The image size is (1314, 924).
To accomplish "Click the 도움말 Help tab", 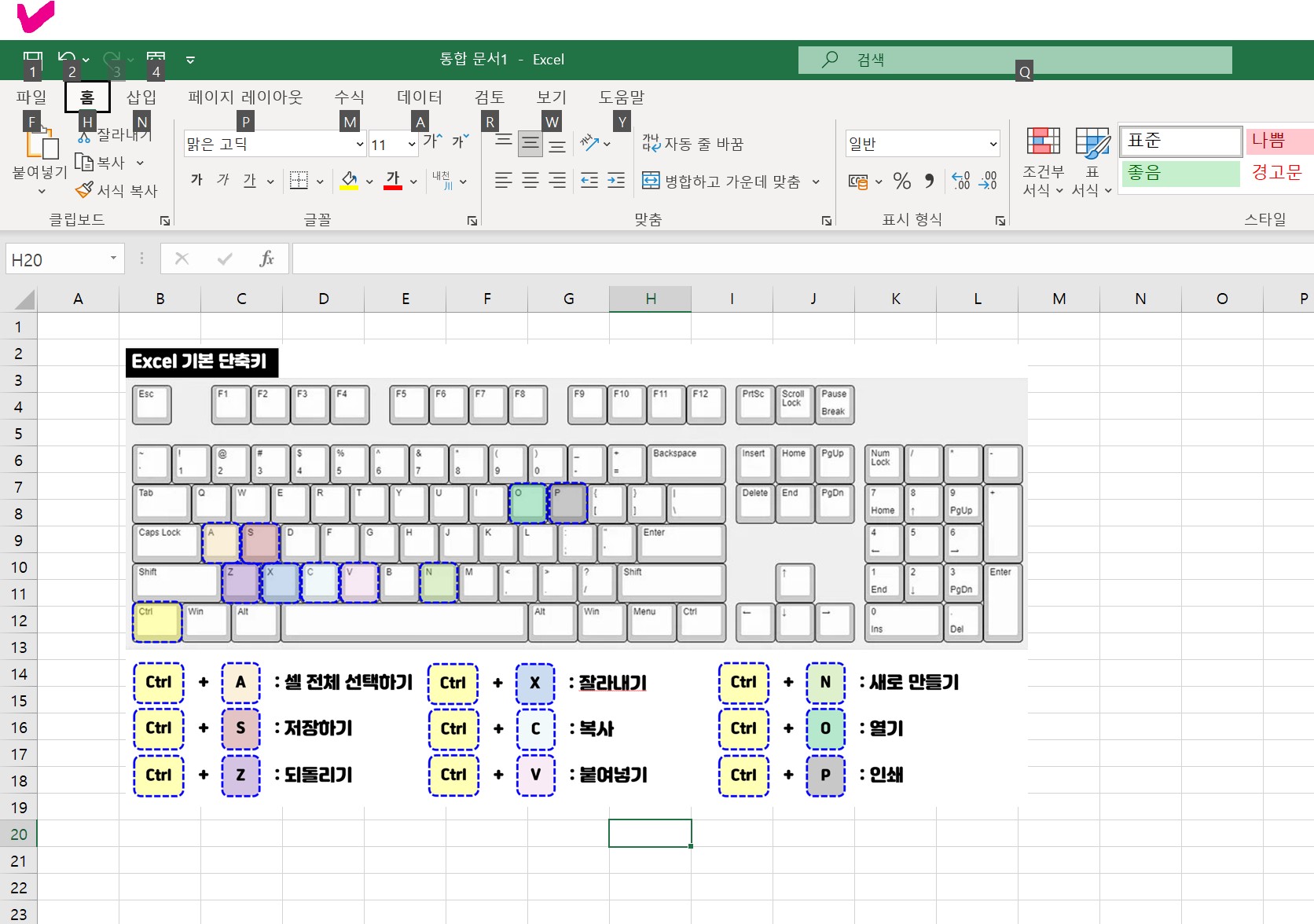I will point(621,97).
